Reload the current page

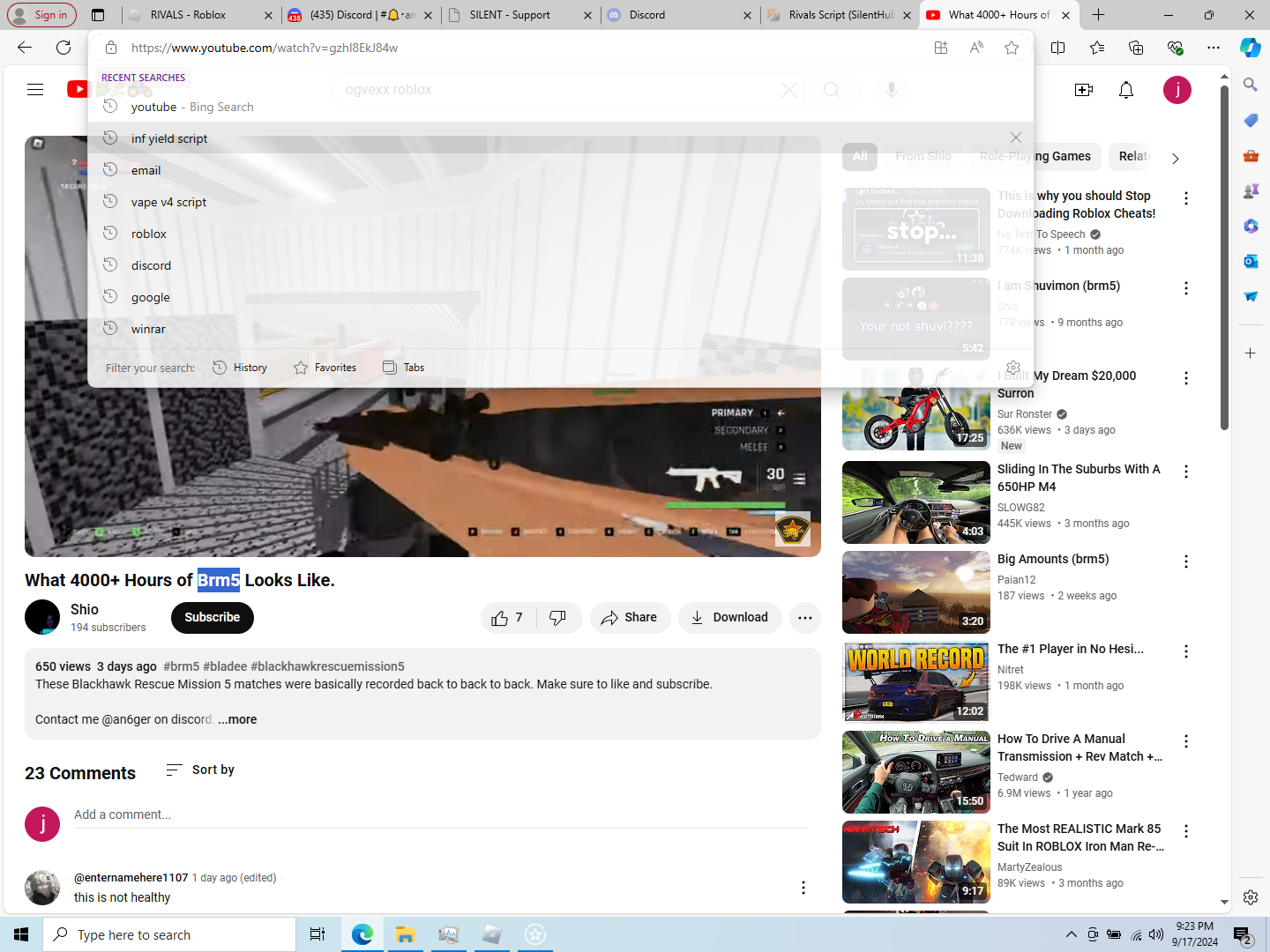coord(63,48)
